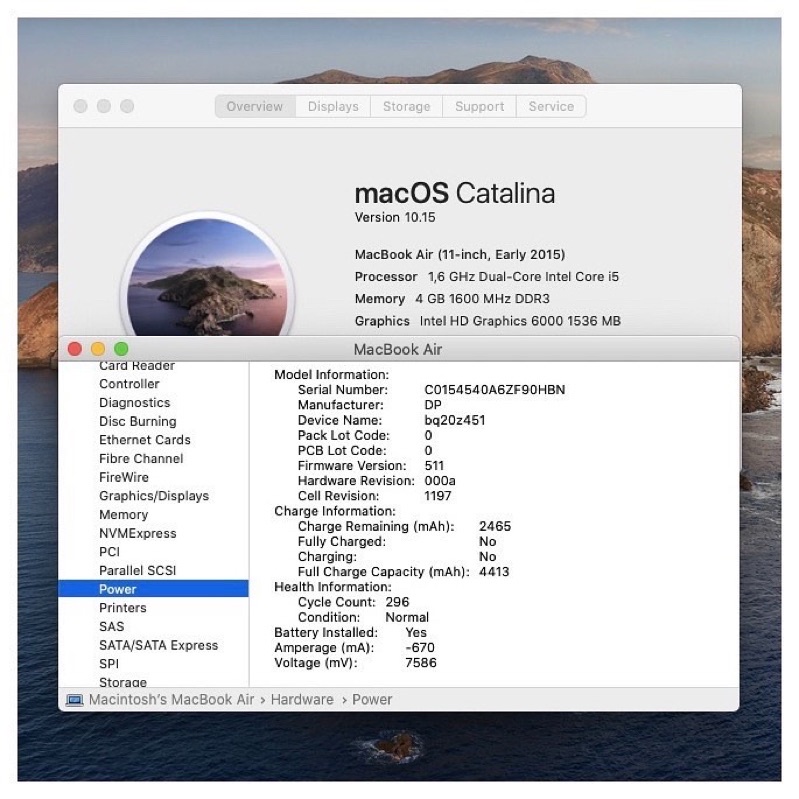This screenshot has height=799, width=799.
Task: Go to the Service tab
Action: click(x=551, y=107)
